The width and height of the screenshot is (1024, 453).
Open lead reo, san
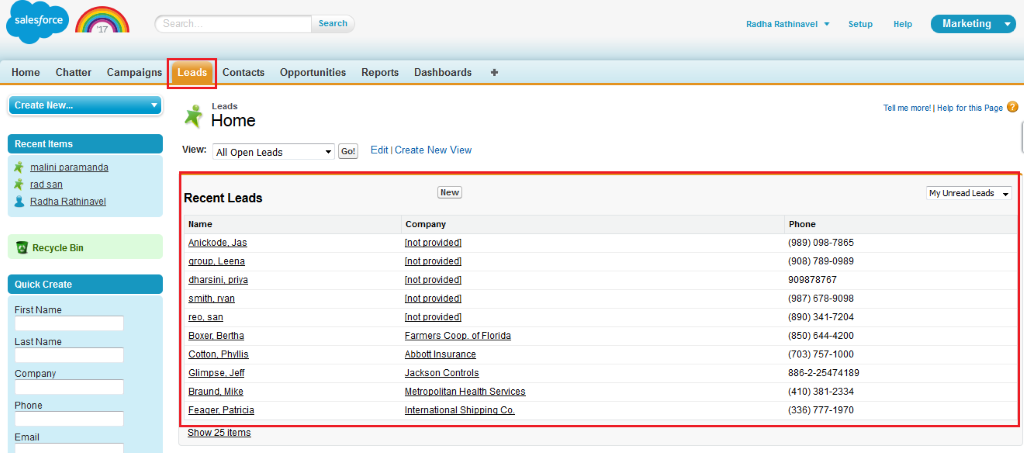pyautogui.click(x=206, y=317)
